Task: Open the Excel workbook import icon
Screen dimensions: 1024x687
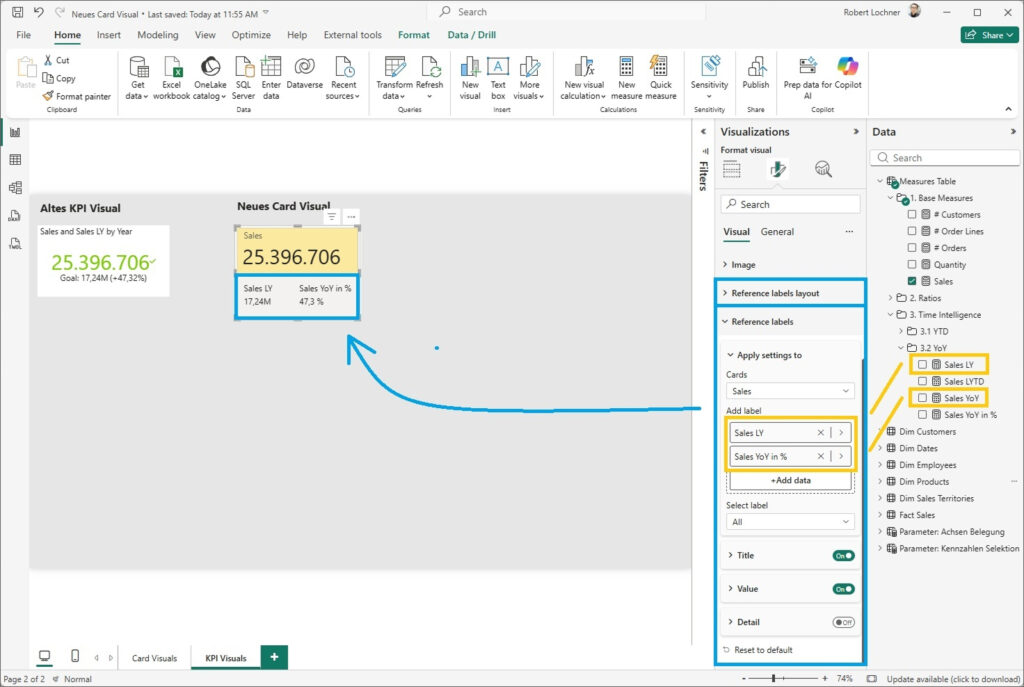Action: [x=171, y=68]
